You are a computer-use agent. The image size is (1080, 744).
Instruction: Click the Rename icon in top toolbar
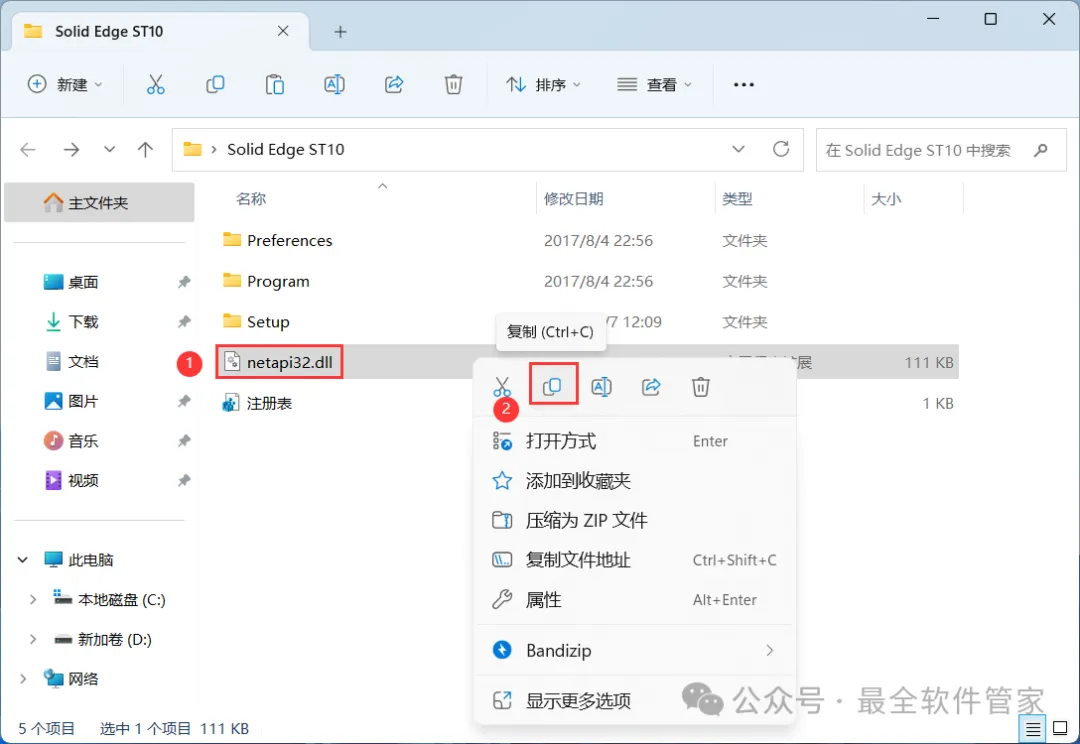click(334, 85)
